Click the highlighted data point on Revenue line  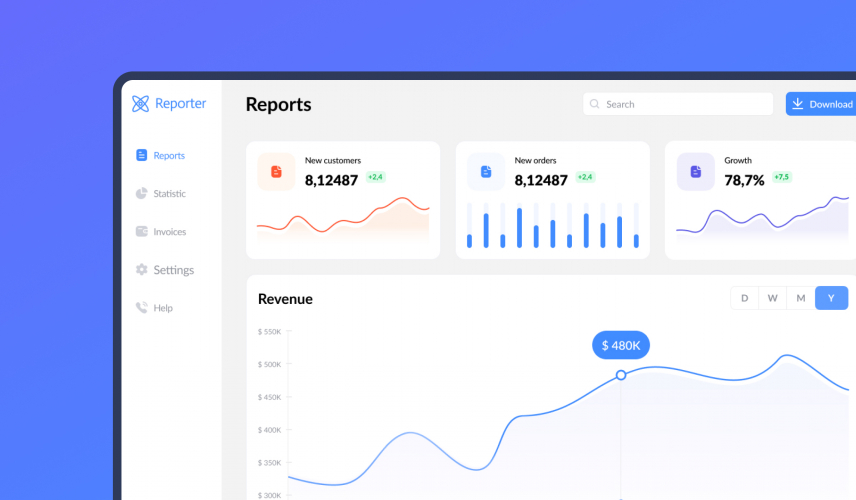click(621, 375)
